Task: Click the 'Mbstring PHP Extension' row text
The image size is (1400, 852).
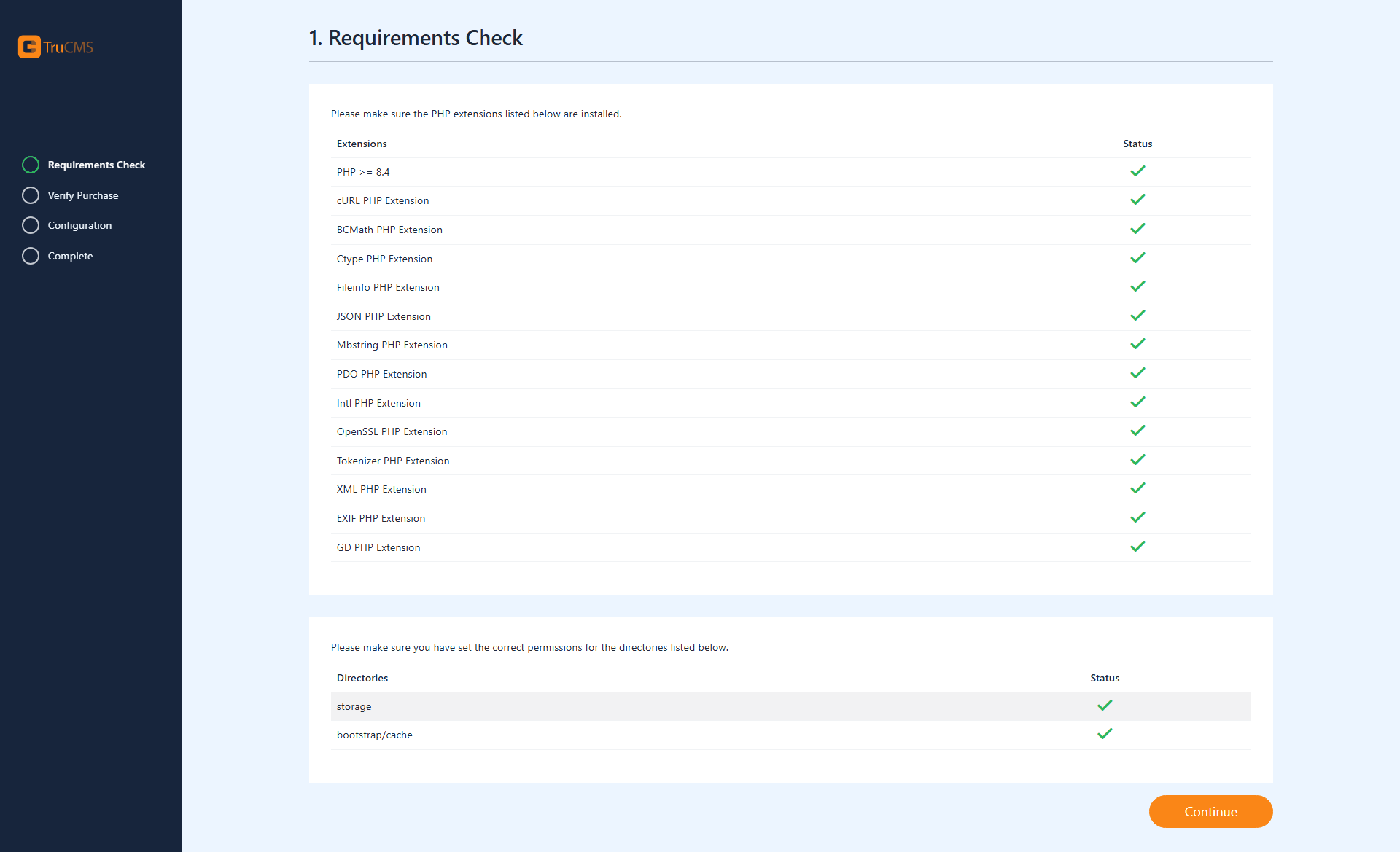Action: click(392, 345)
